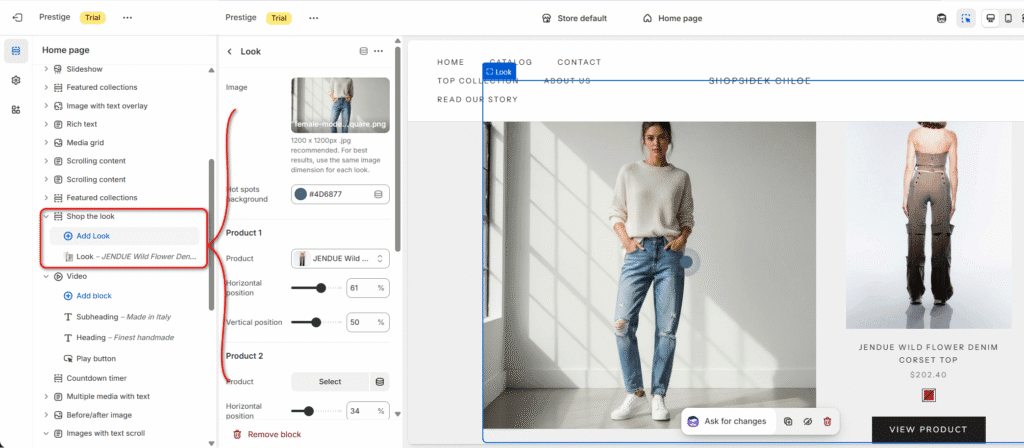Click the exit editor icon
The height and width of the screenshot is (448, 1024).
click(x=17, y=18)
